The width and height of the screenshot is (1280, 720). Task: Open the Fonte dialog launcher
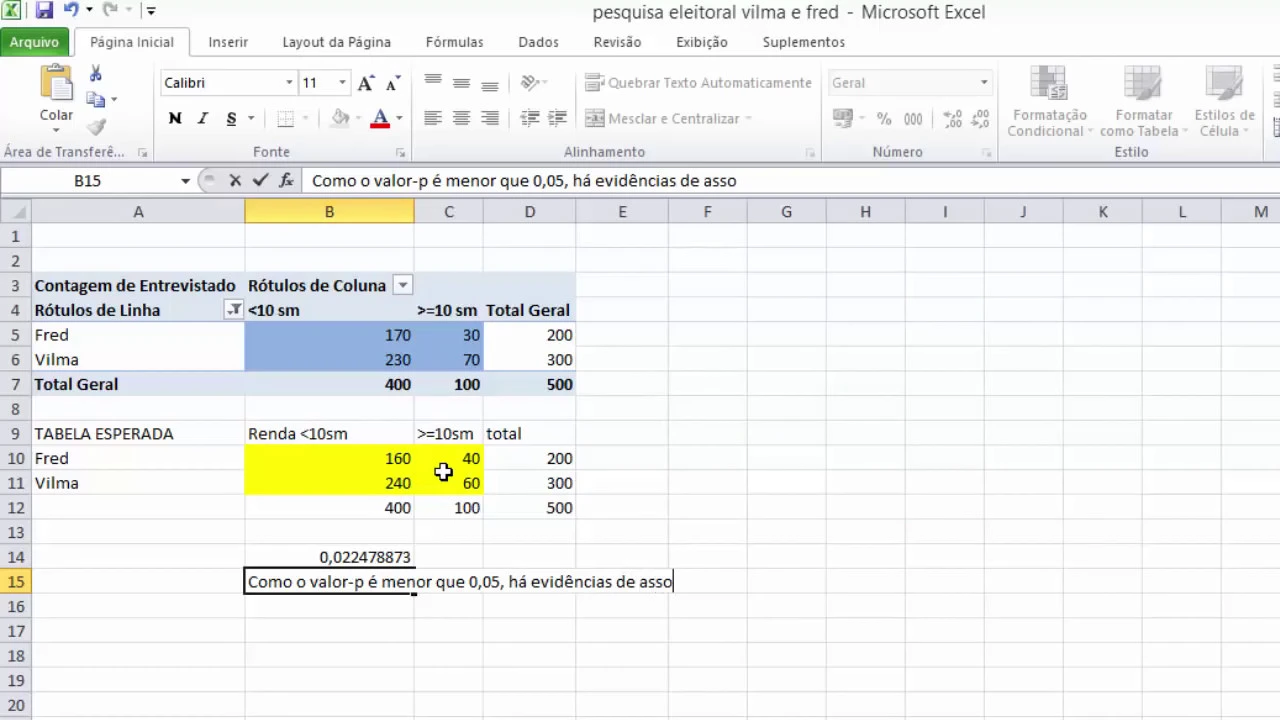(x=401, y=153)
